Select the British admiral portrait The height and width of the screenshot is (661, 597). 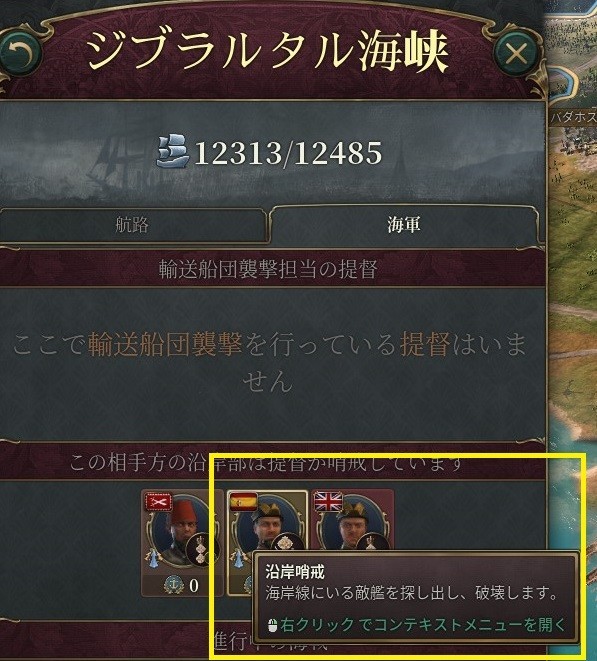(x=352, y=524)
